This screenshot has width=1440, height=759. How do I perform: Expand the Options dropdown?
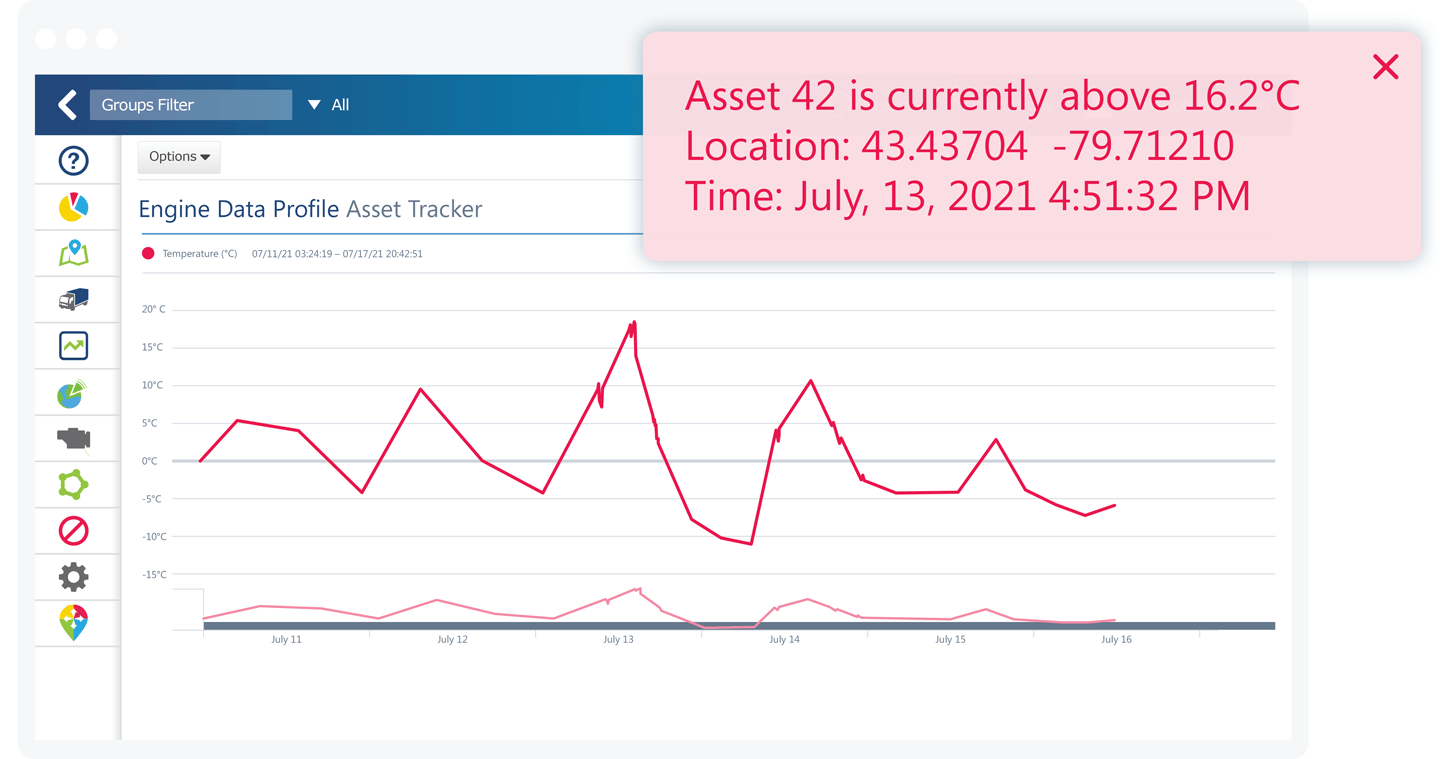coord(179,157)
